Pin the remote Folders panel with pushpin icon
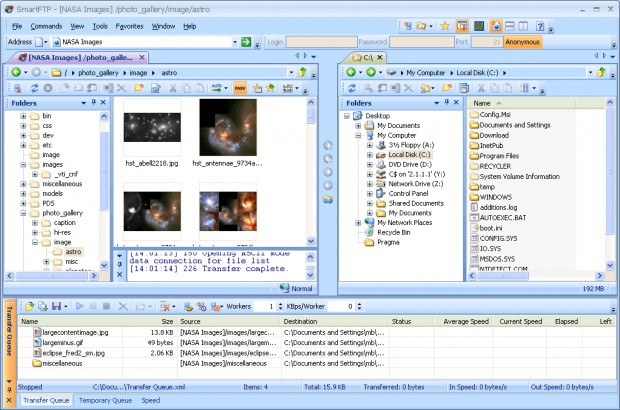 click(94, 103)
